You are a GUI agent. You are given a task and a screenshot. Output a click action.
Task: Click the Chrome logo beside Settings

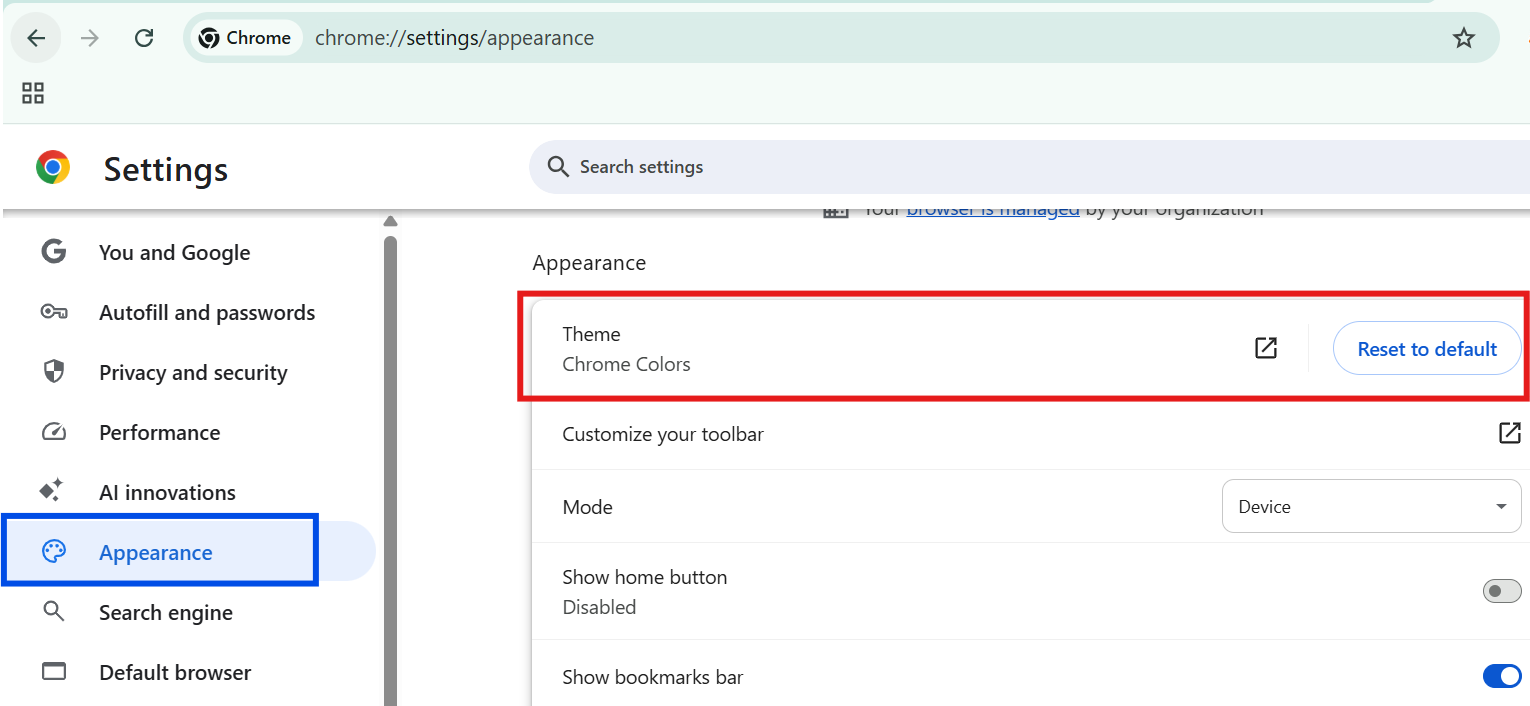53,168
